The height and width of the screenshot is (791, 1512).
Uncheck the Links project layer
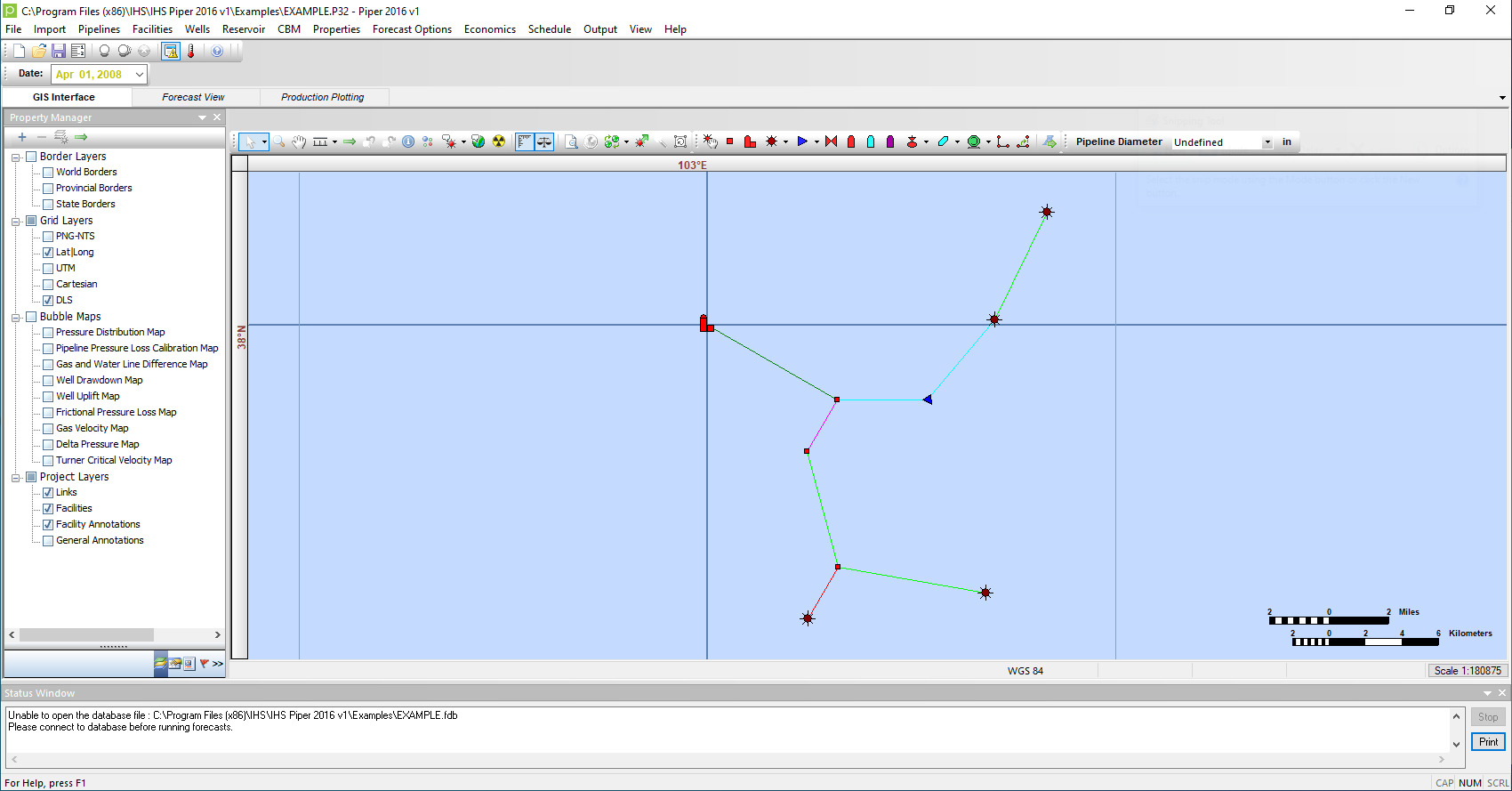point(48,493)
